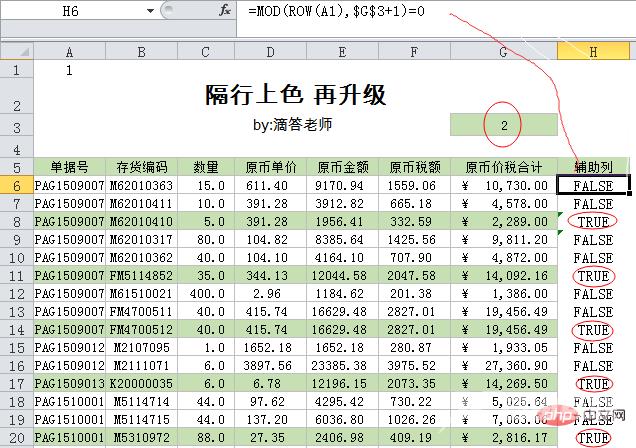The height and width of the screenshot is (448, 636).
Task: Click cell H6 showing FALSE
Action: [x=594, y=186]
